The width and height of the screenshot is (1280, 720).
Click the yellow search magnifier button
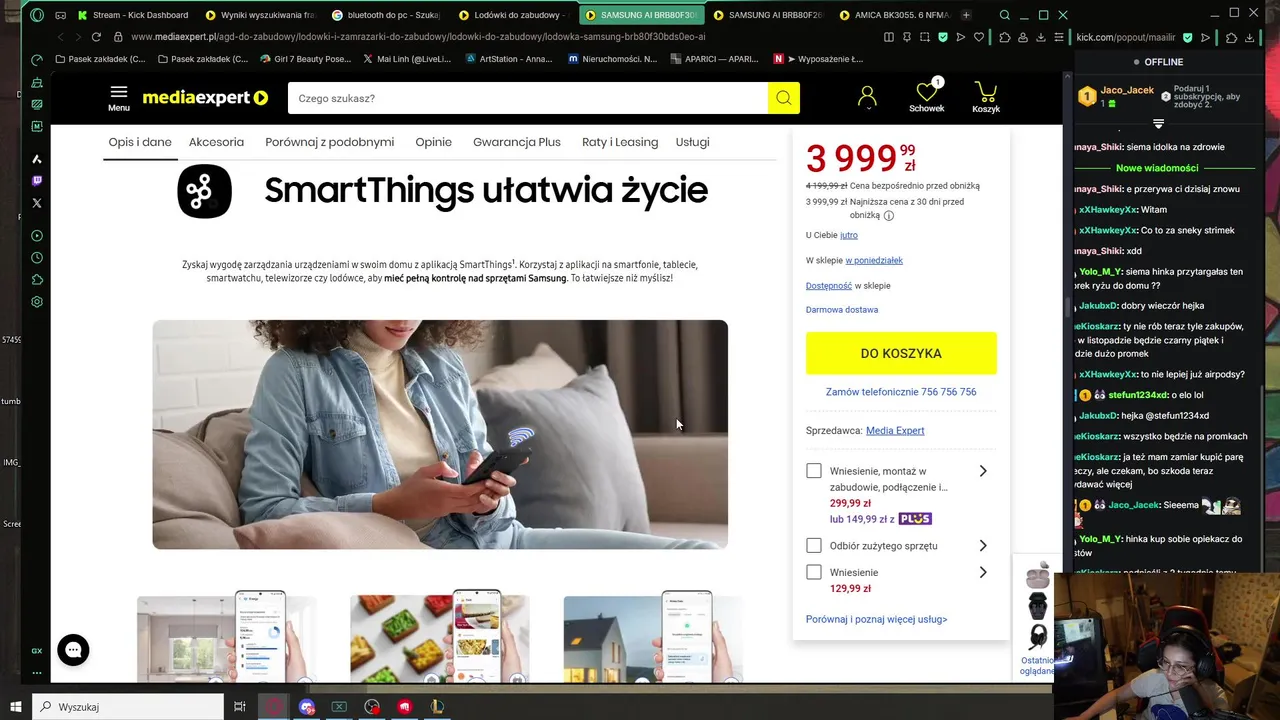click(x=783, y=98)
